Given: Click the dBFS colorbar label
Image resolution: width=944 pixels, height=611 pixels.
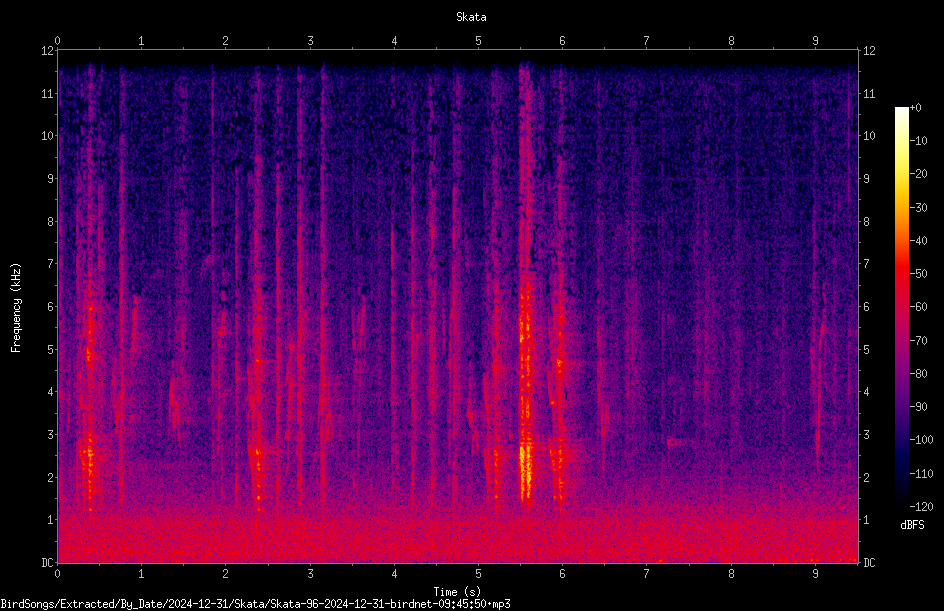Looking at the screenshot, I should point(912,525).
